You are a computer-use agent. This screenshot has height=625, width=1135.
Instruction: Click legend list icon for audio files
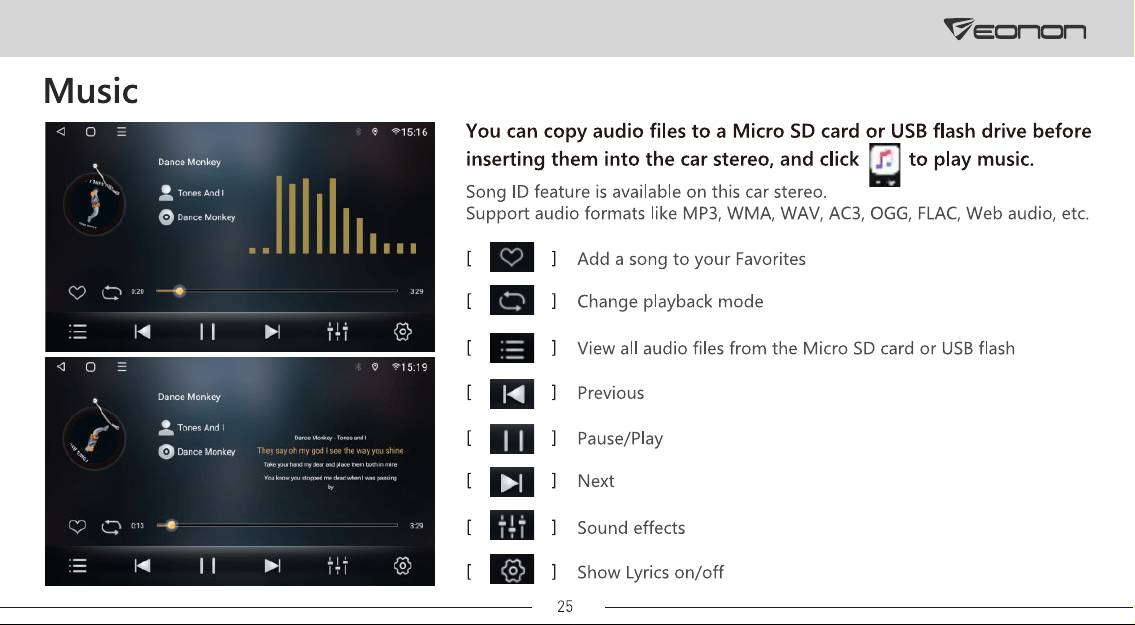512,348
